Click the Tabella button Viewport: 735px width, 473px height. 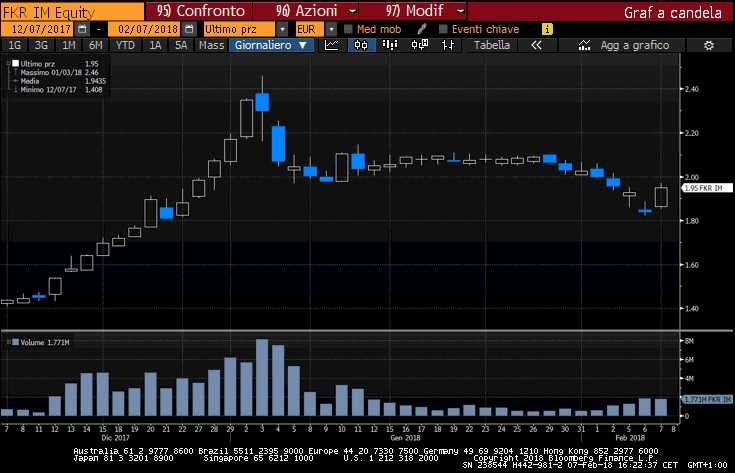[491, 45]
